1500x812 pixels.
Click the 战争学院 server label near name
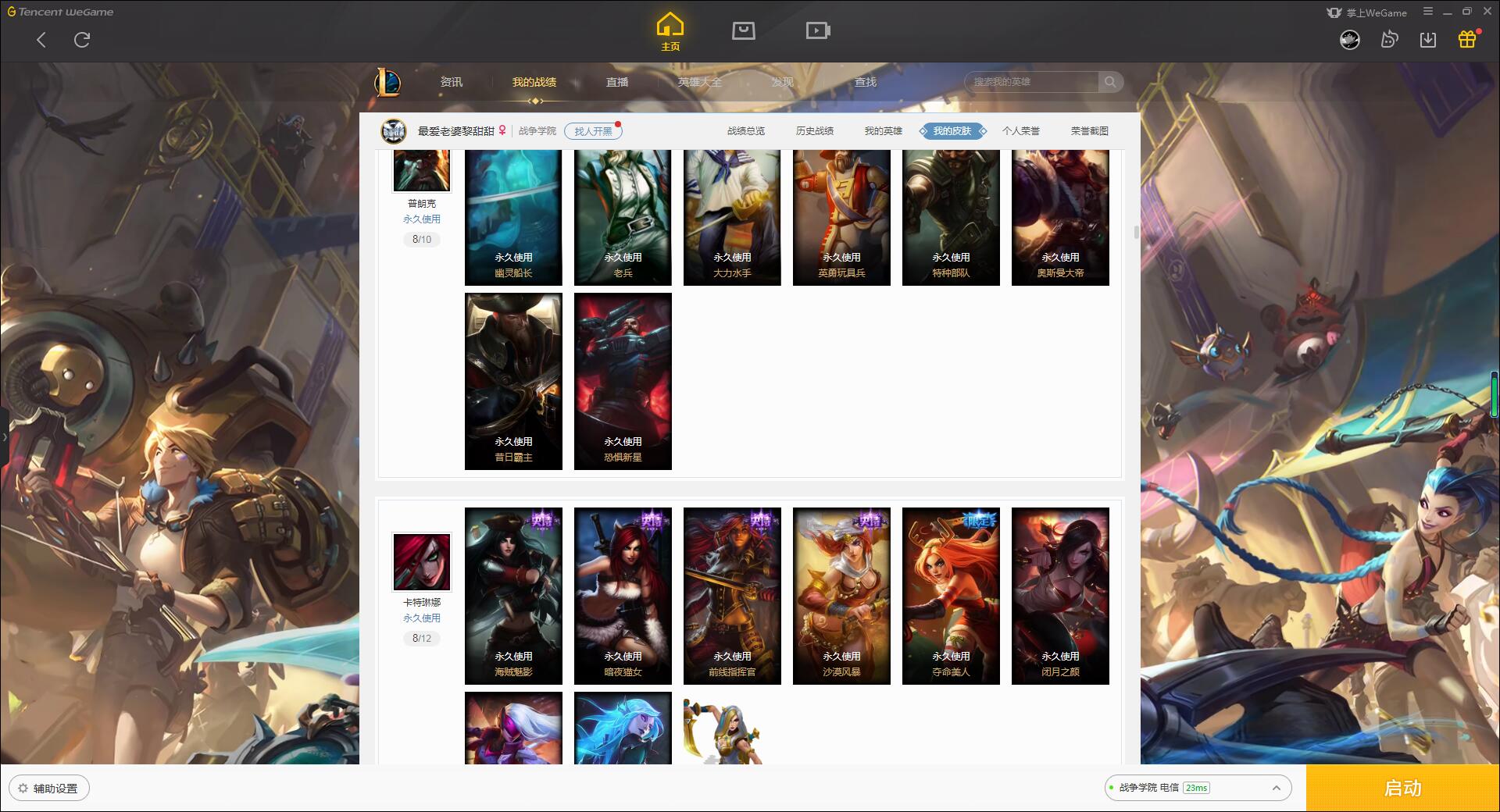(x=537, y=131)
